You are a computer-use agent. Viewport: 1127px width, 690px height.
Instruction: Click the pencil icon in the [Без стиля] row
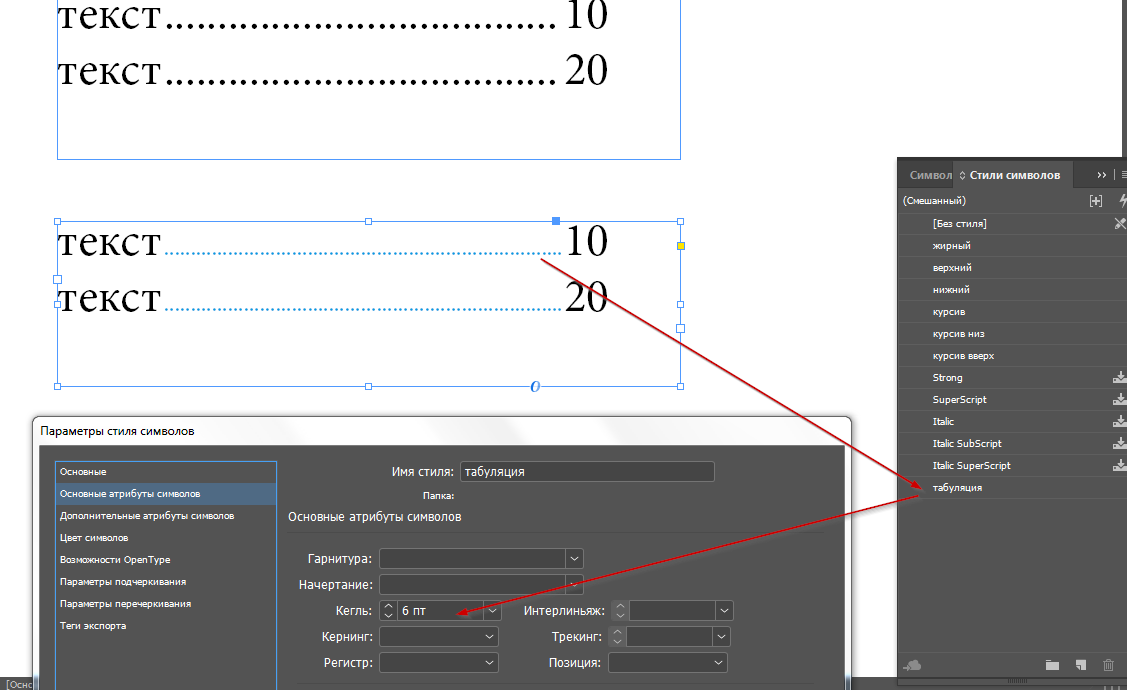tap(1120, 224)
